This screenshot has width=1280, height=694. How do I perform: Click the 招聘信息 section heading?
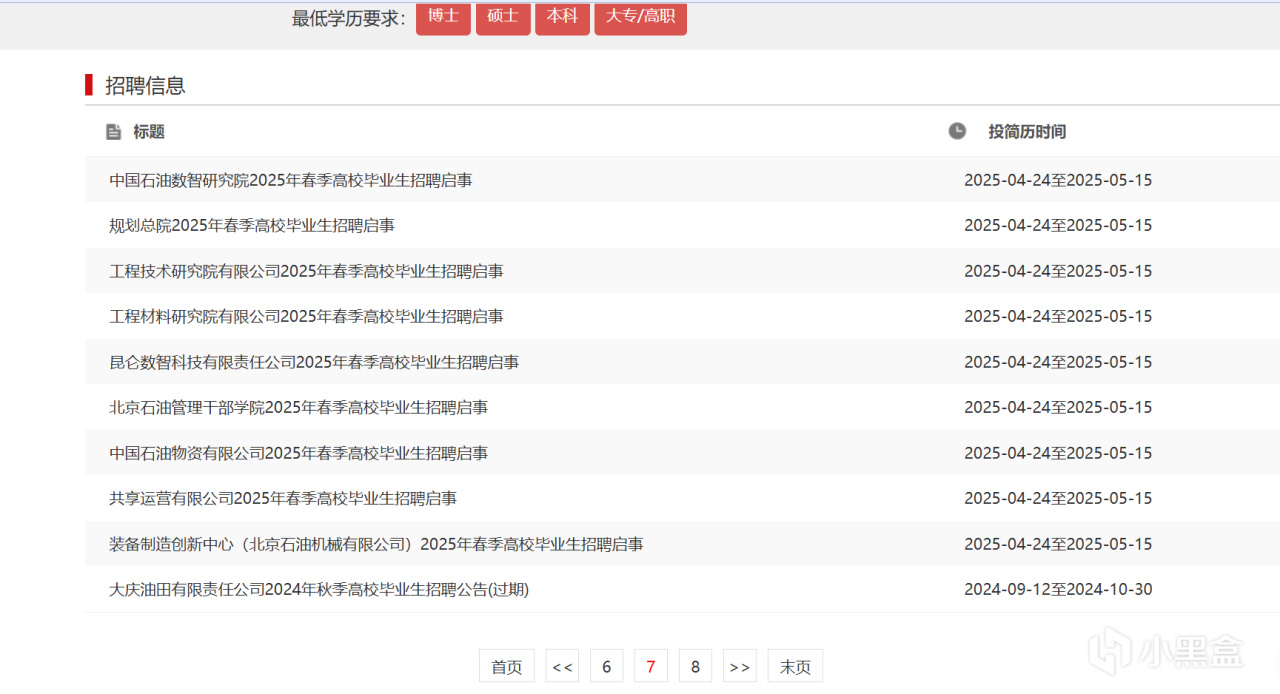[x=145, y=85]
